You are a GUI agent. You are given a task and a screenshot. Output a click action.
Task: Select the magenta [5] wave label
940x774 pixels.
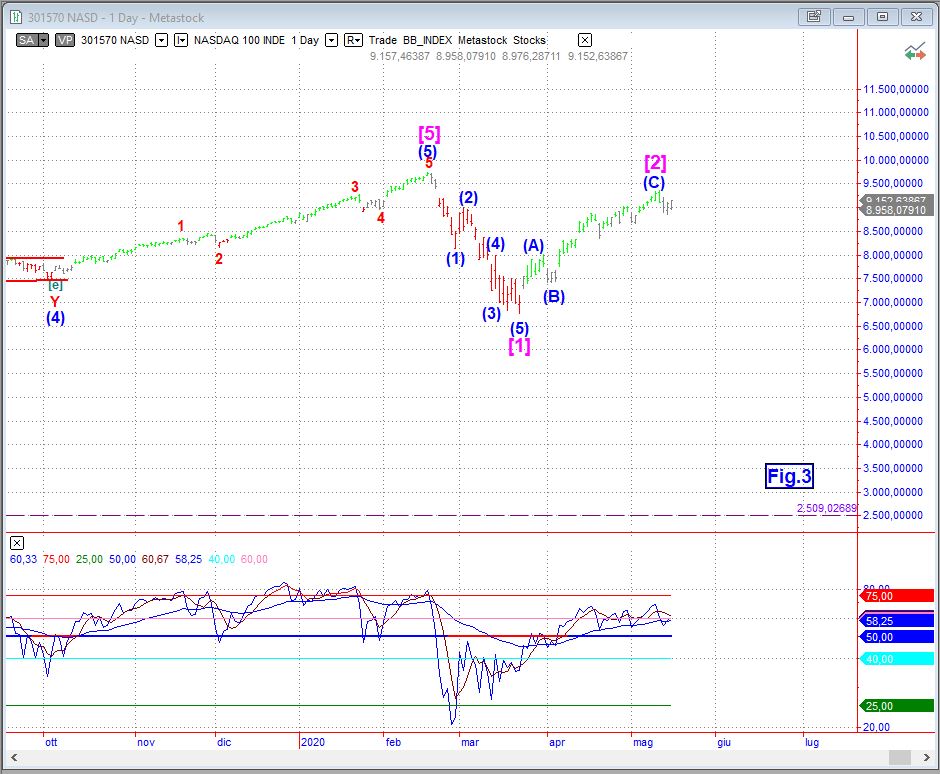429,133
